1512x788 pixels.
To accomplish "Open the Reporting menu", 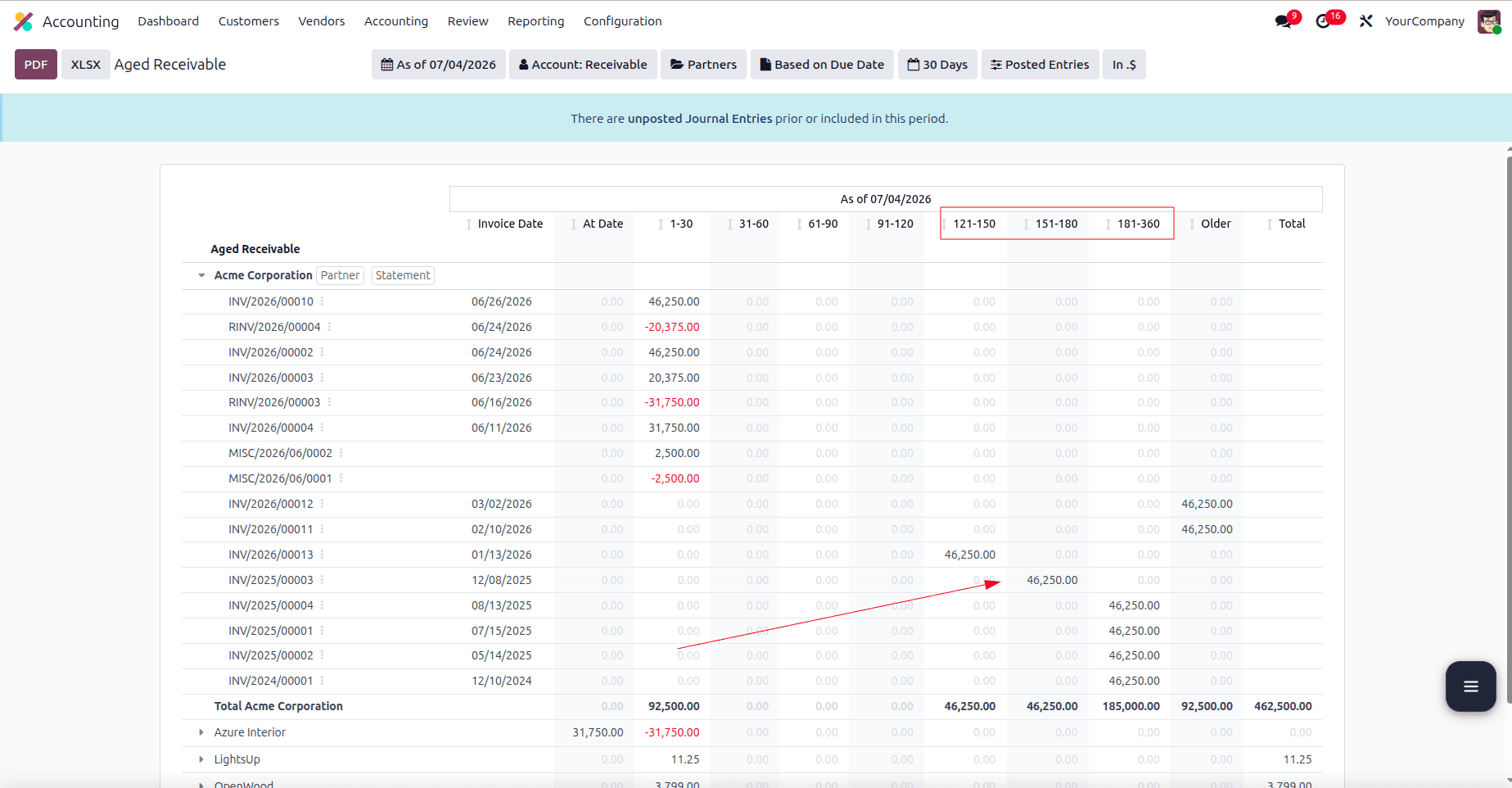I will pyautogui.click(x=536, y=21).
